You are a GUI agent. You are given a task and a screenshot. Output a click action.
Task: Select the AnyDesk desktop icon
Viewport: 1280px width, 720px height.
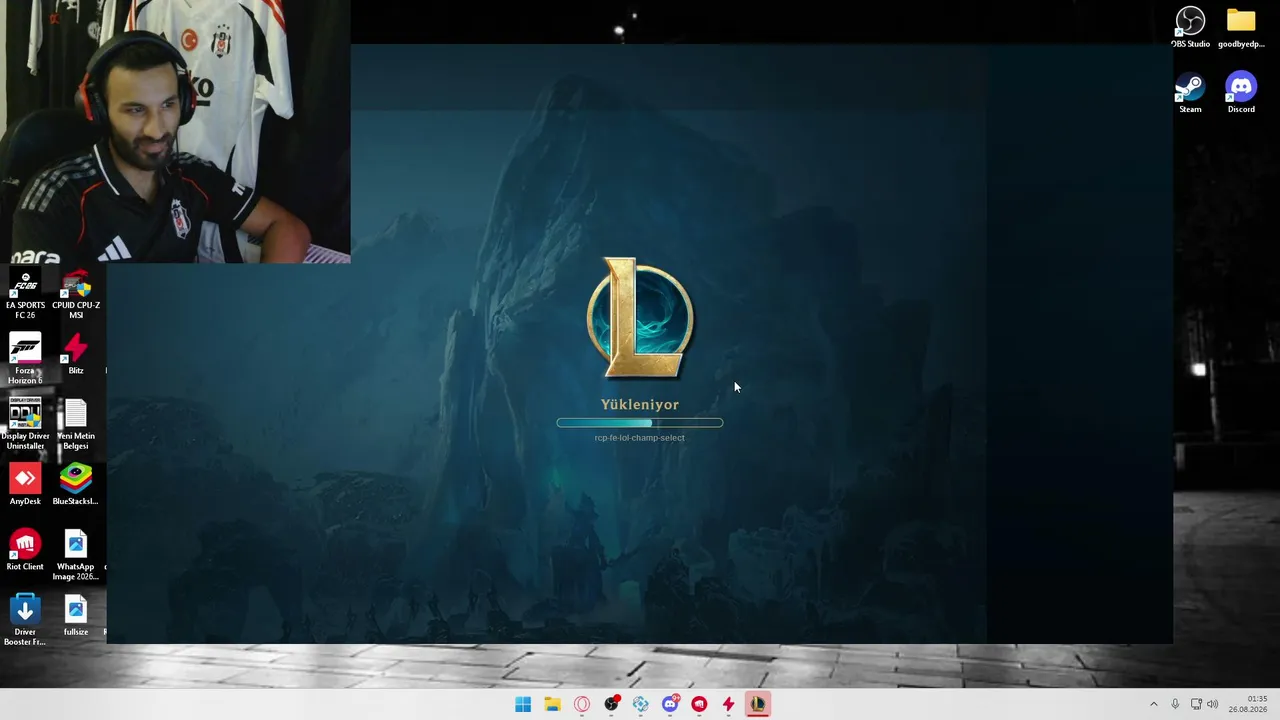click(25, 484)
